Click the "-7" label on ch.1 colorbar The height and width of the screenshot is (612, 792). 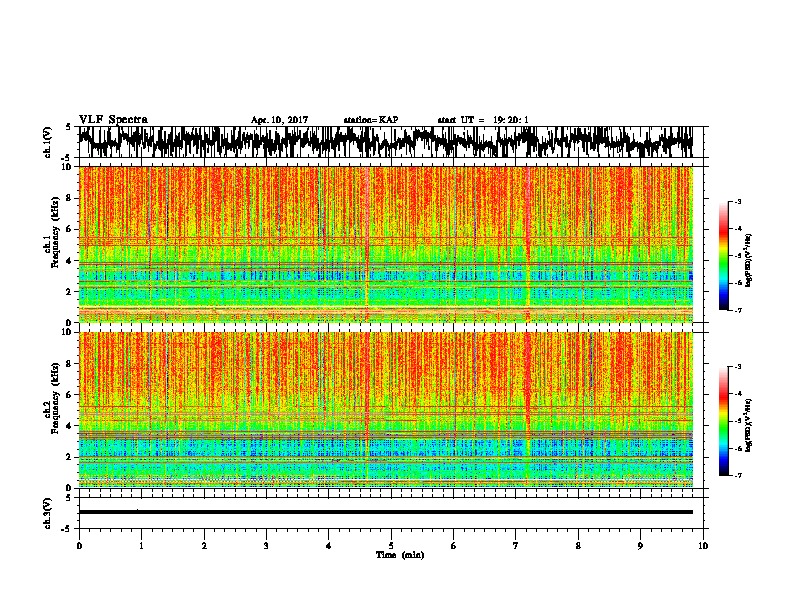tap(737, 310)
